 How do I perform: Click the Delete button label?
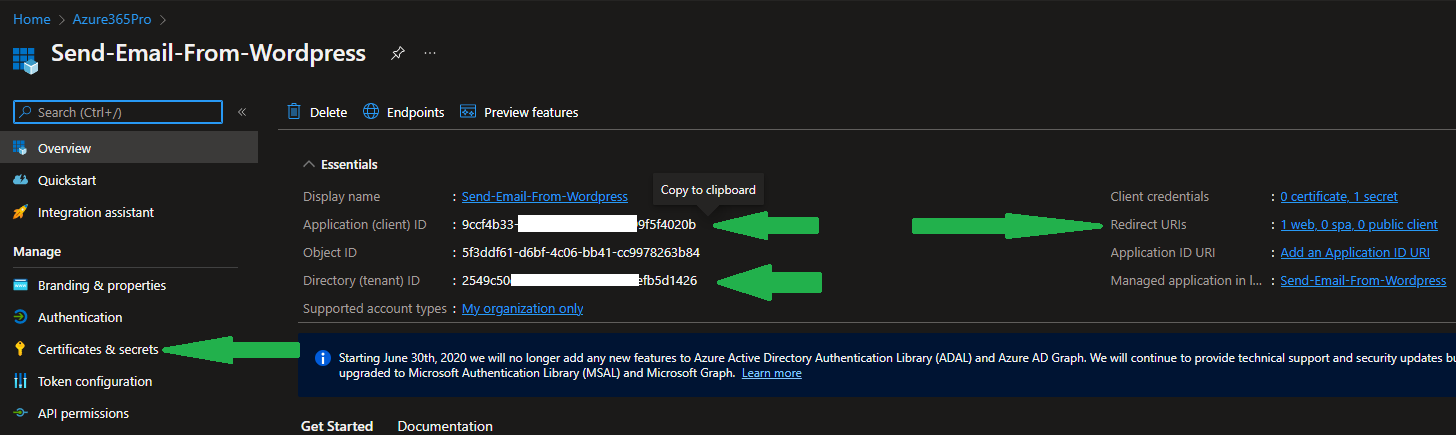coord(328,112)
